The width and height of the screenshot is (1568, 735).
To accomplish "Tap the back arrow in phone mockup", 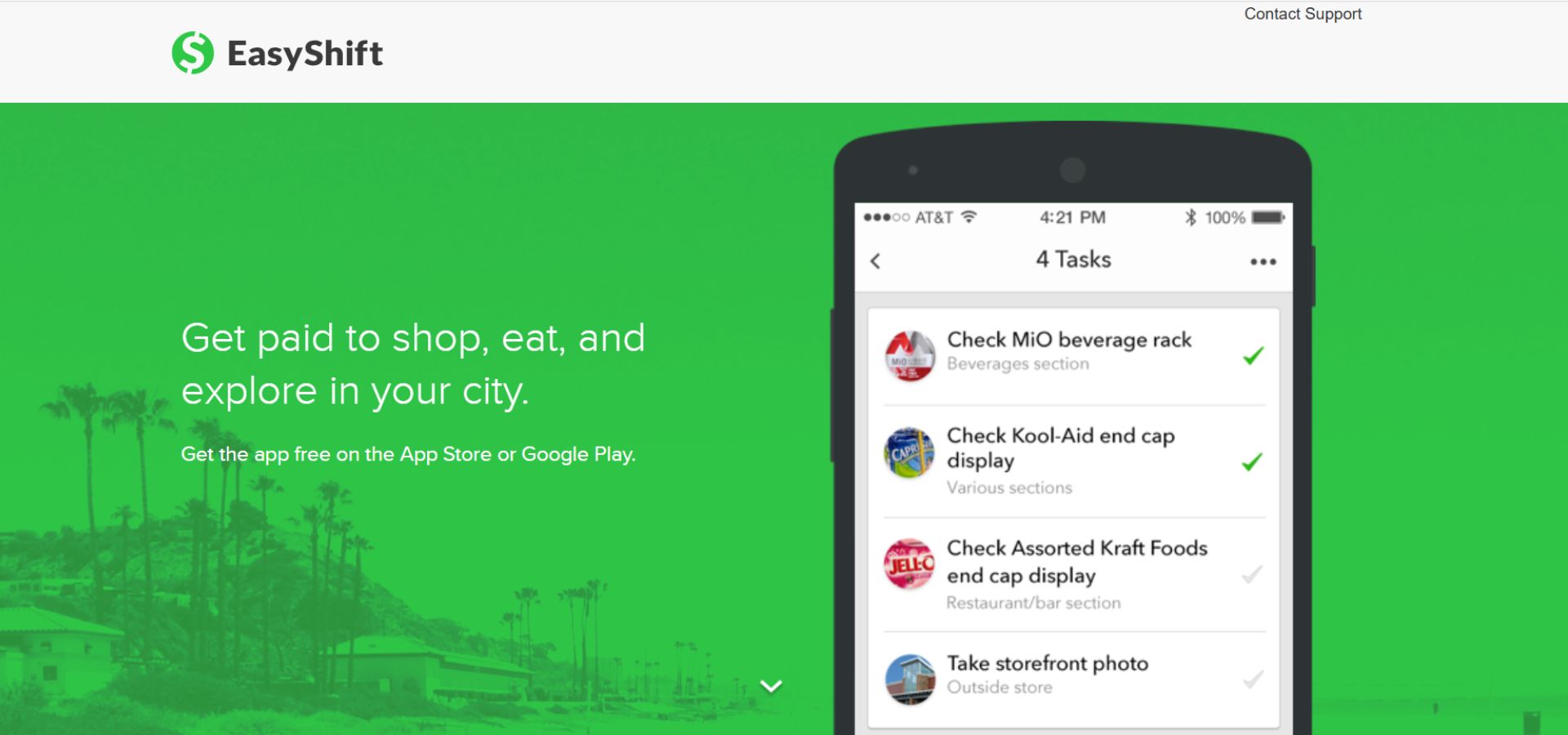I will [x=875, y=261].
